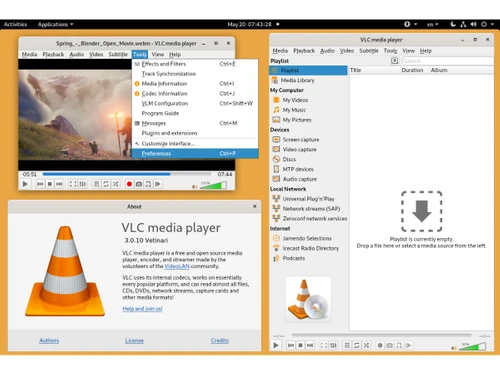Viewport: 500px width, 375px height.
Task: Adjust volume slider in Spring movie player
Action: coord(213,185)
